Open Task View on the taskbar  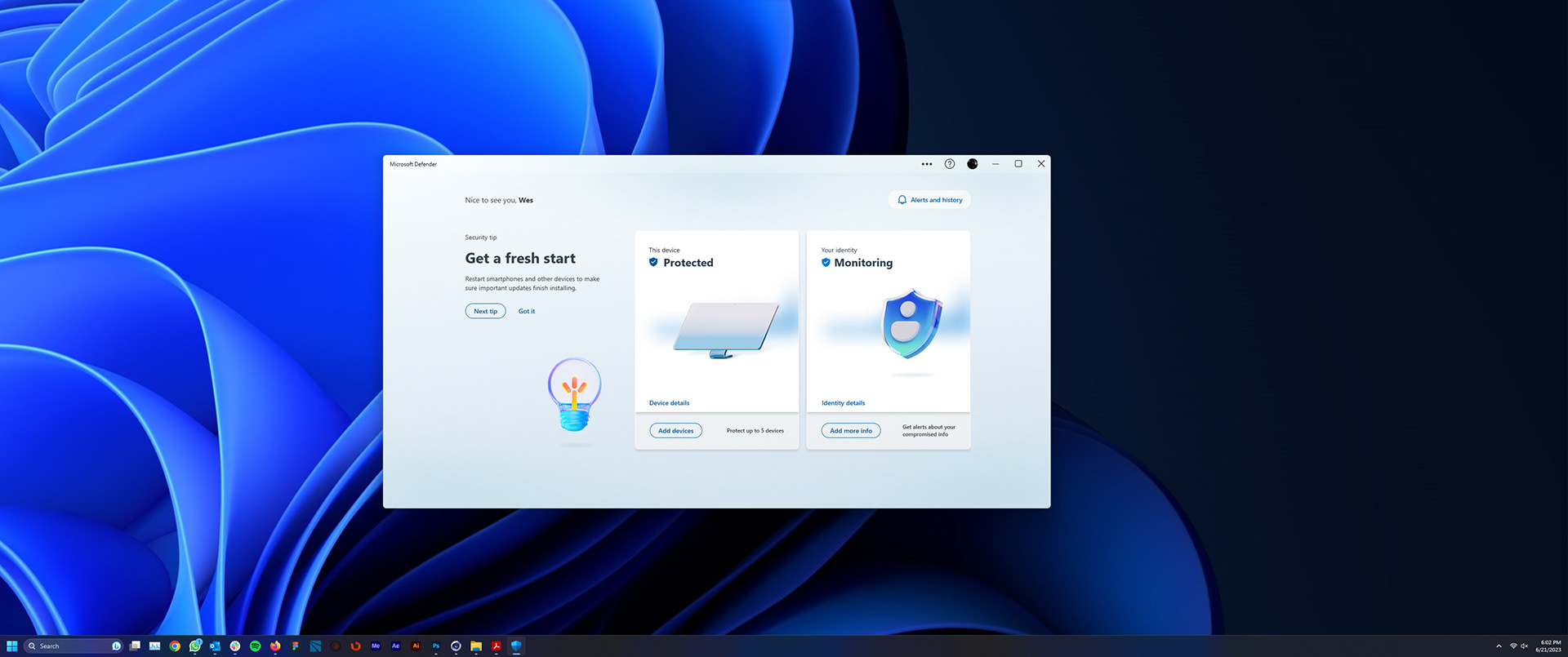point(135,646)
